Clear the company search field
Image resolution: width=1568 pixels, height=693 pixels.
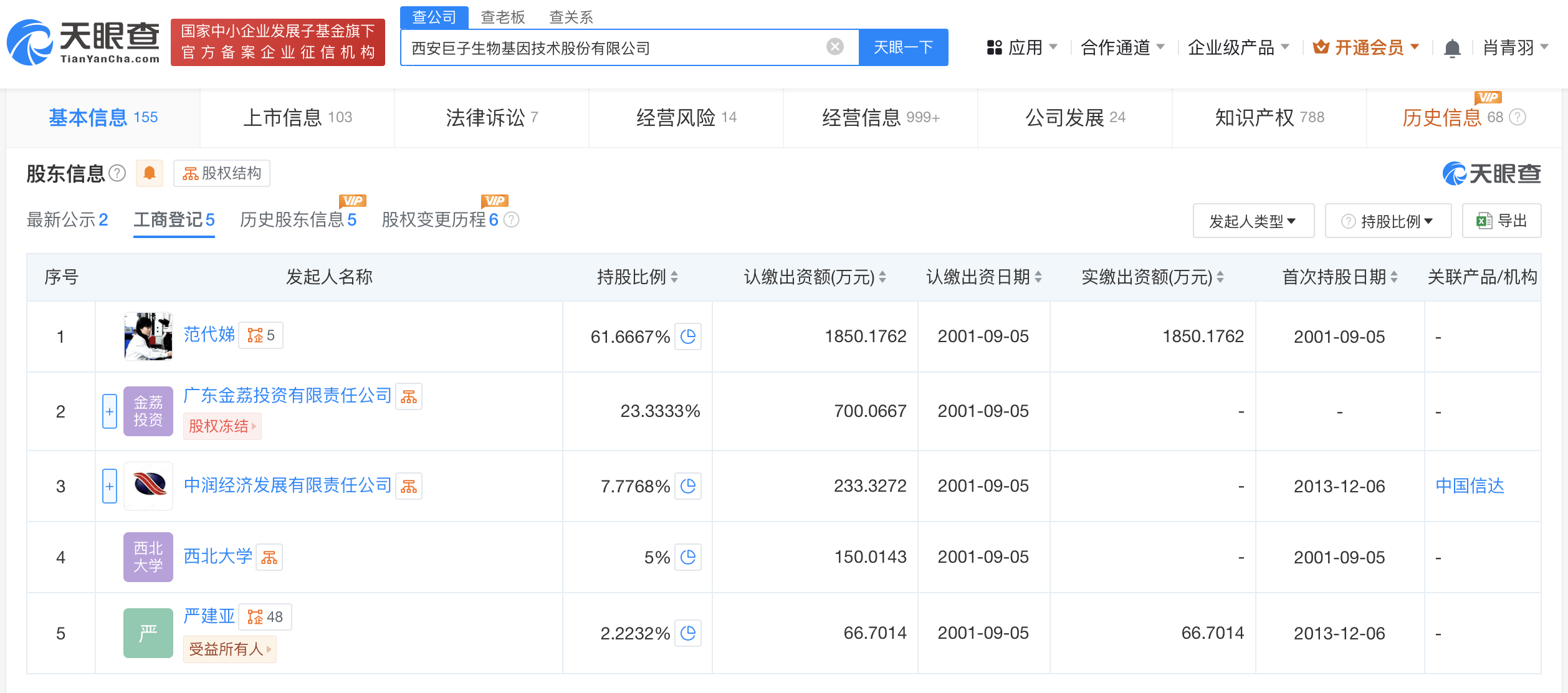(834, 47)
